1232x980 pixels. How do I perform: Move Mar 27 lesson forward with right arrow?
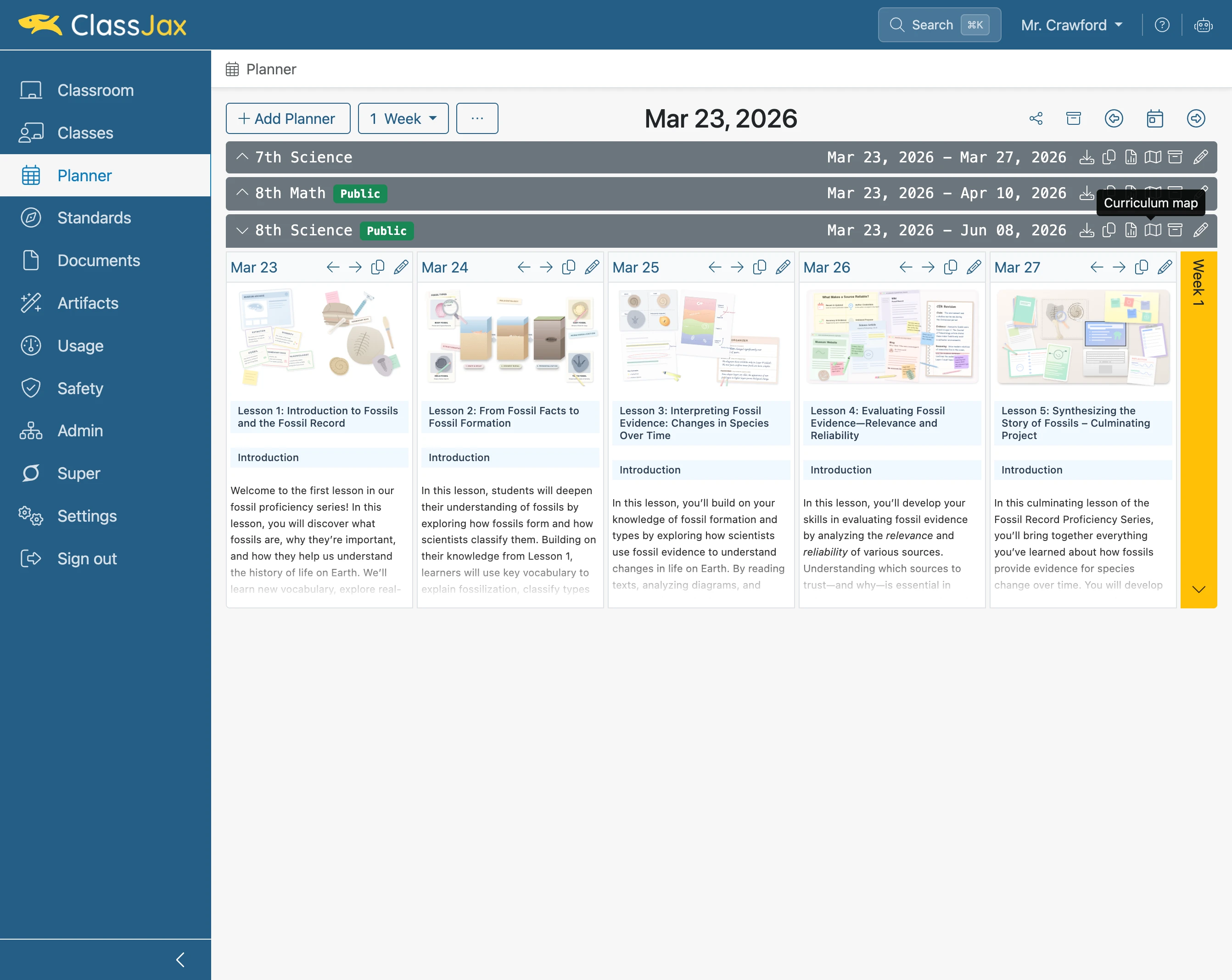1119,267
